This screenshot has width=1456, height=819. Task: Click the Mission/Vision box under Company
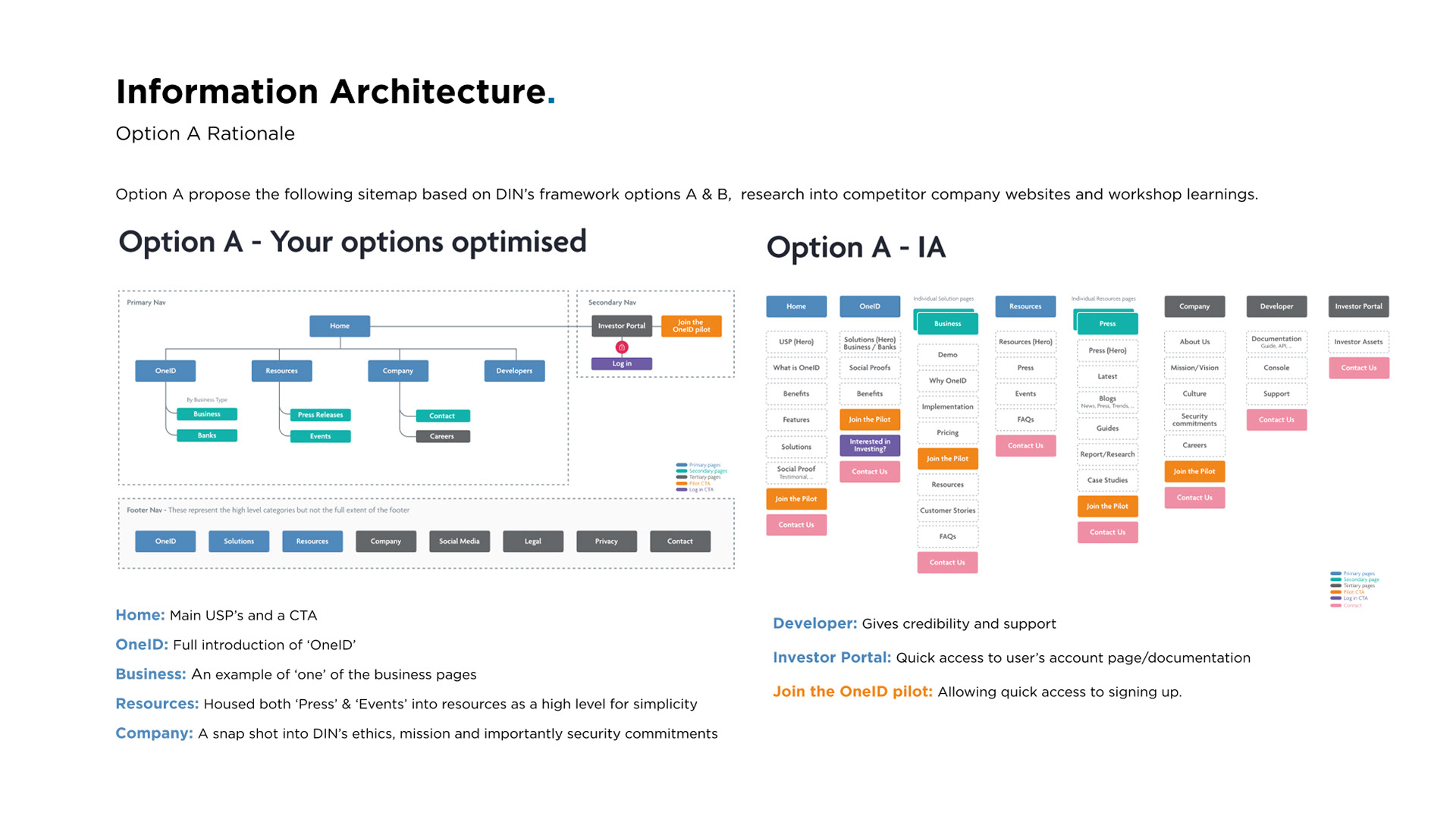click(1194, 368)
